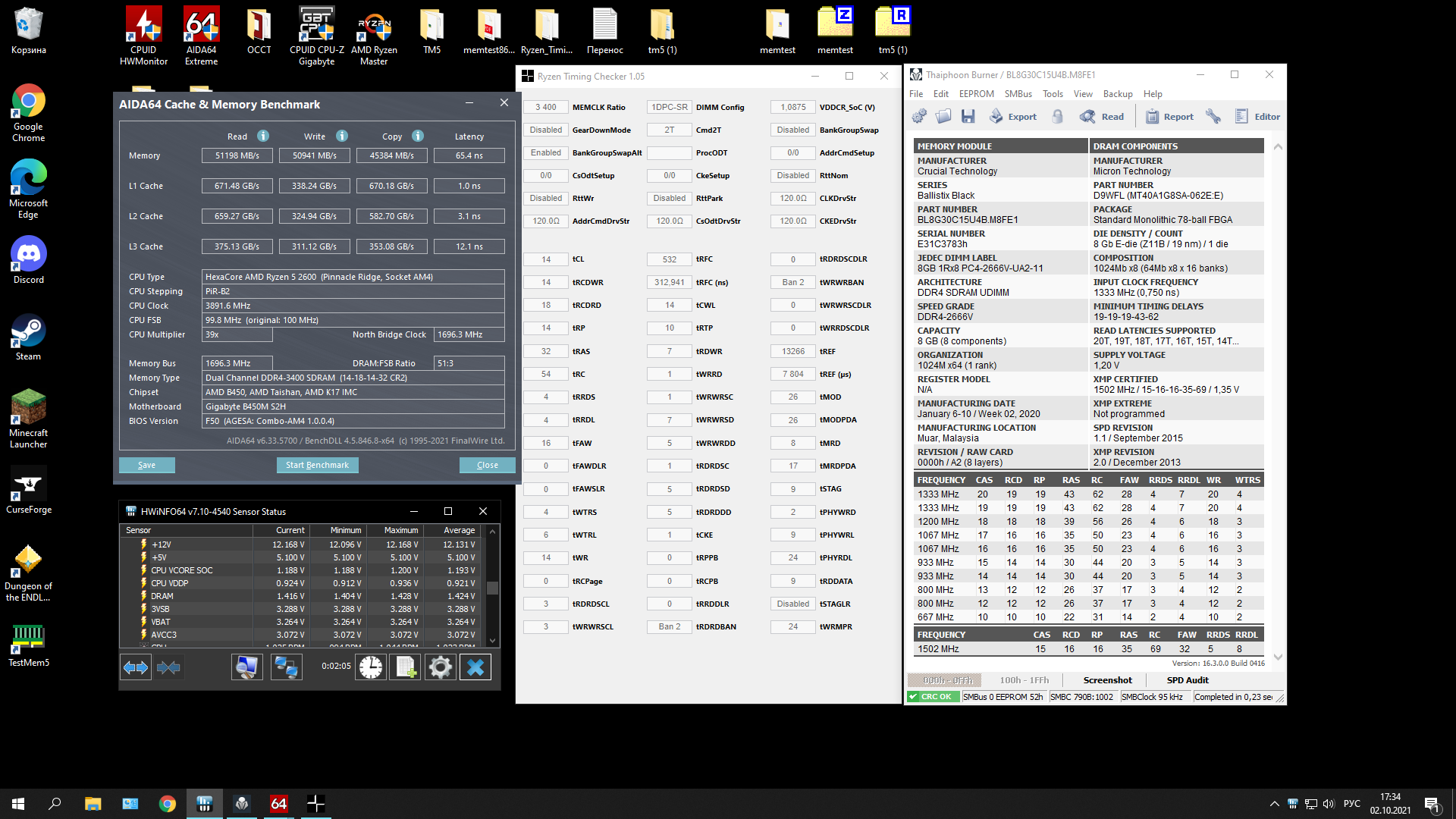Click the wrench icon in Thaiphoon toolbar
1456x819 pixels.
click(x=1213, y=116)
